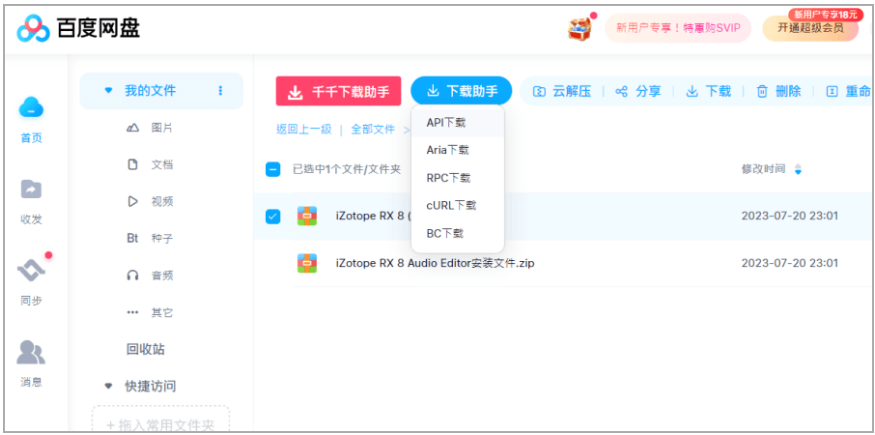Click 云解压 cloud extract toolbar item
The image size is (875, 435).
pyautogui.click(x=561, y=91)
